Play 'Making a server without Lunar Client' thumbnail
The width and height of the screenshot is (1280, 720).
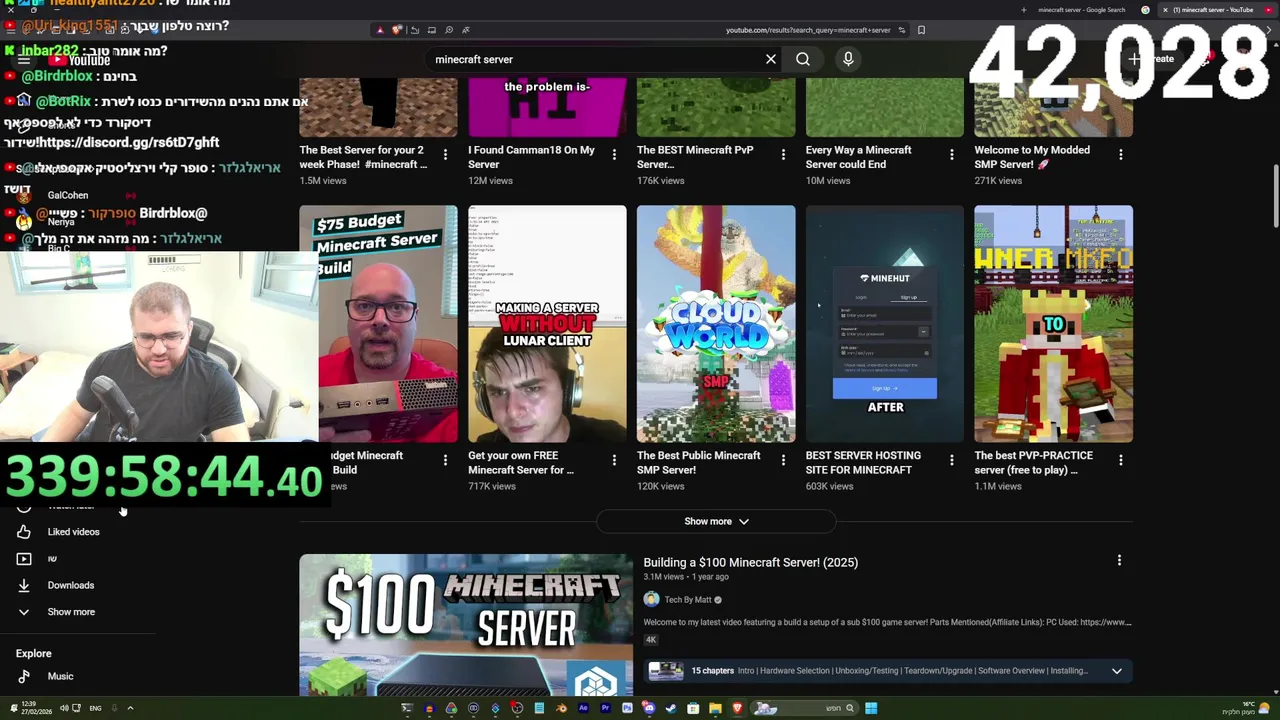[547, 324]
